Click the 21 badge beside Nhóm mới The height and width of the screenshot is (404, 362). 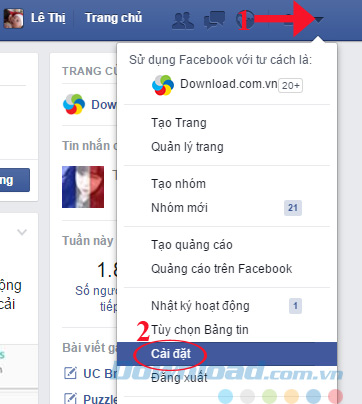point(293,208)
